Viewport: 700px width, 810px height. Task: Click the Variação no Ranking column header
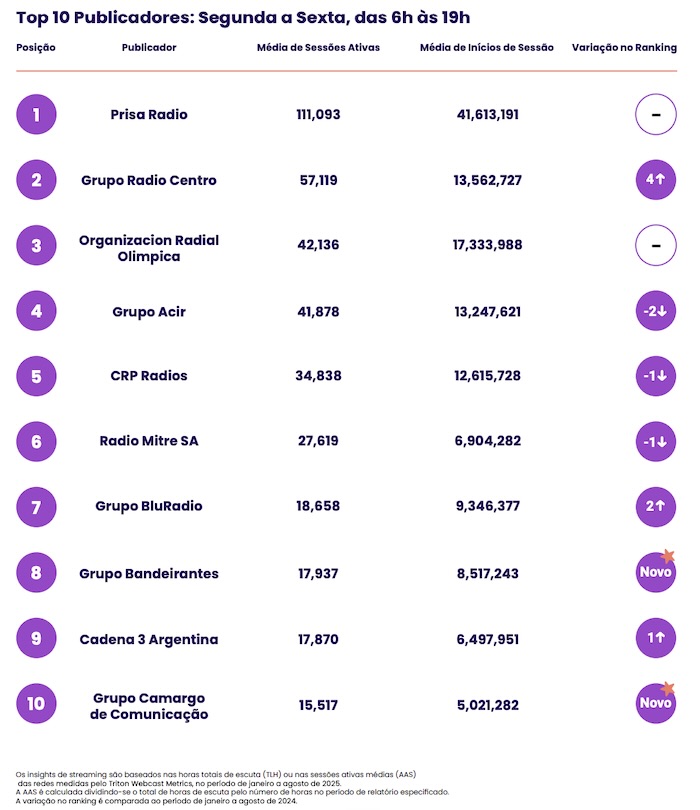click(x=624, y=48)
